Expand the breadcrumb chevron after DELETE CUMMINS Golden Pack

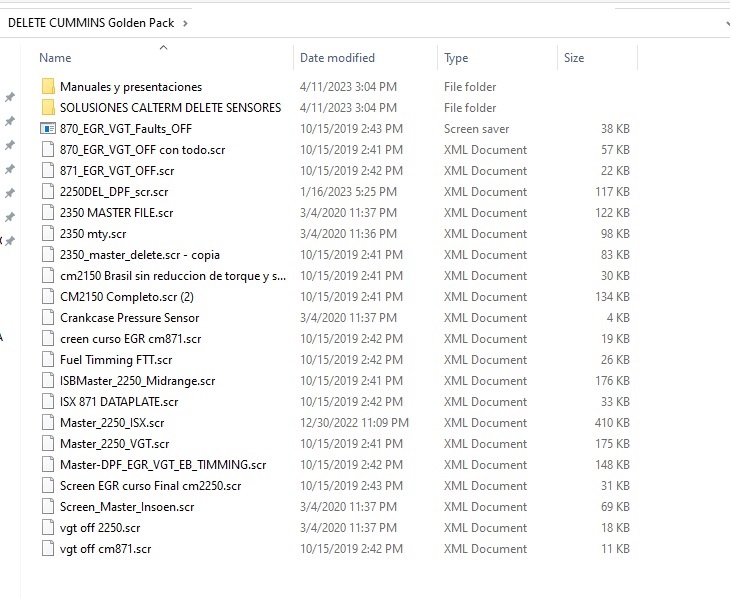[187, 22]
